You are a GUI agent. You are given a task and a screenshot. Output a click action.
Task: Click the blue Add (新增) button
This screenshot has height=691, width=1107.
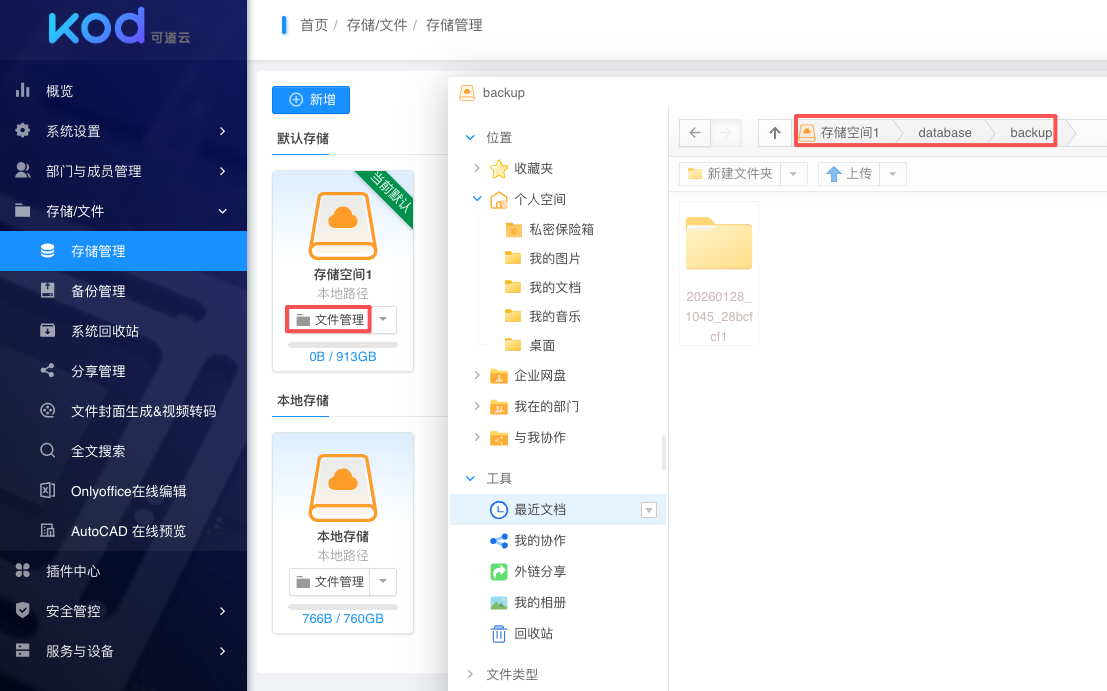pyautogui.click(x=311, y=100)
